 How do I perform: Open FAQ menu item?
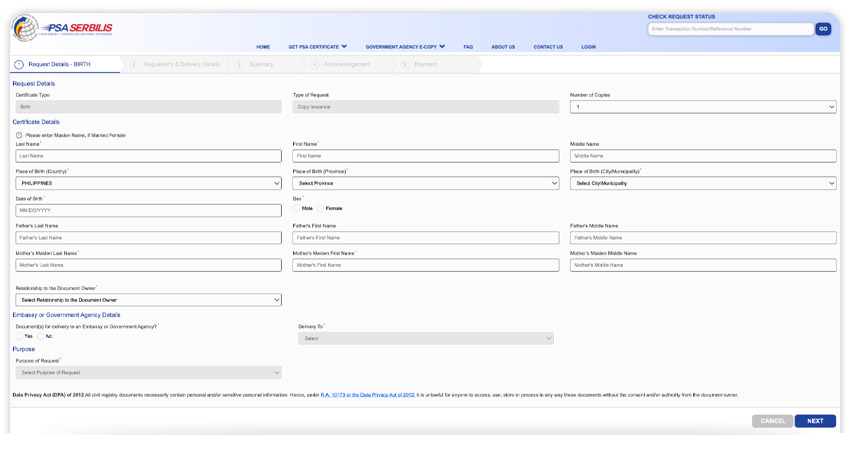tap(468, 47)
